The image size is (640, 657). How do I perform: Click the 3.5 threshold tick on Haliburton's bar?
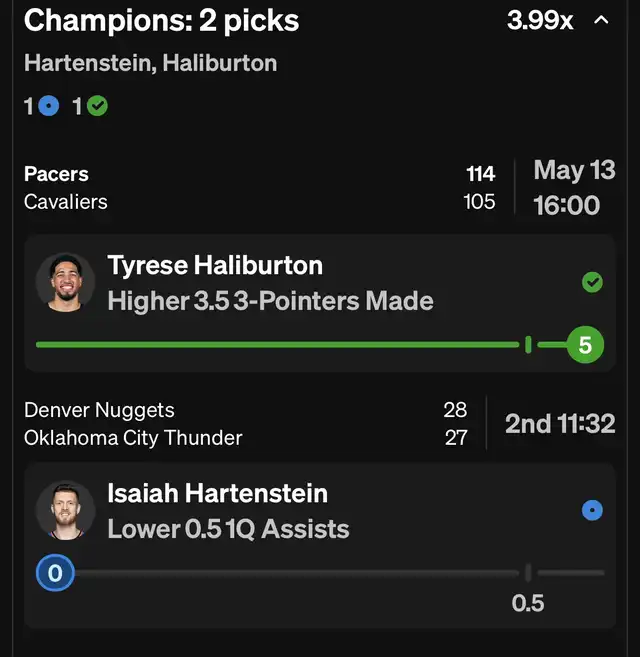click(x=528, y=345)
